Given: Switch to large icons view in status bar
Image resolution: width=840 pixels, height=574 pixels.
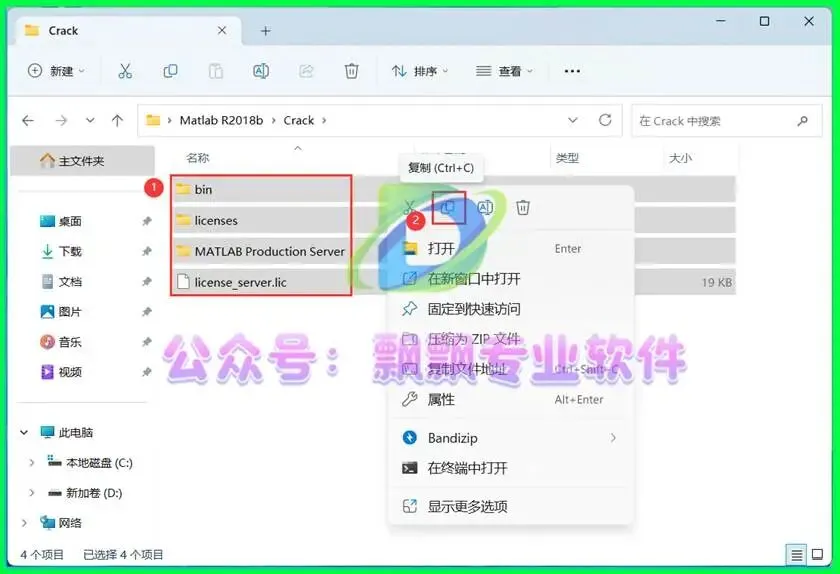Looking at the screenshot, I should pos(818,555).
